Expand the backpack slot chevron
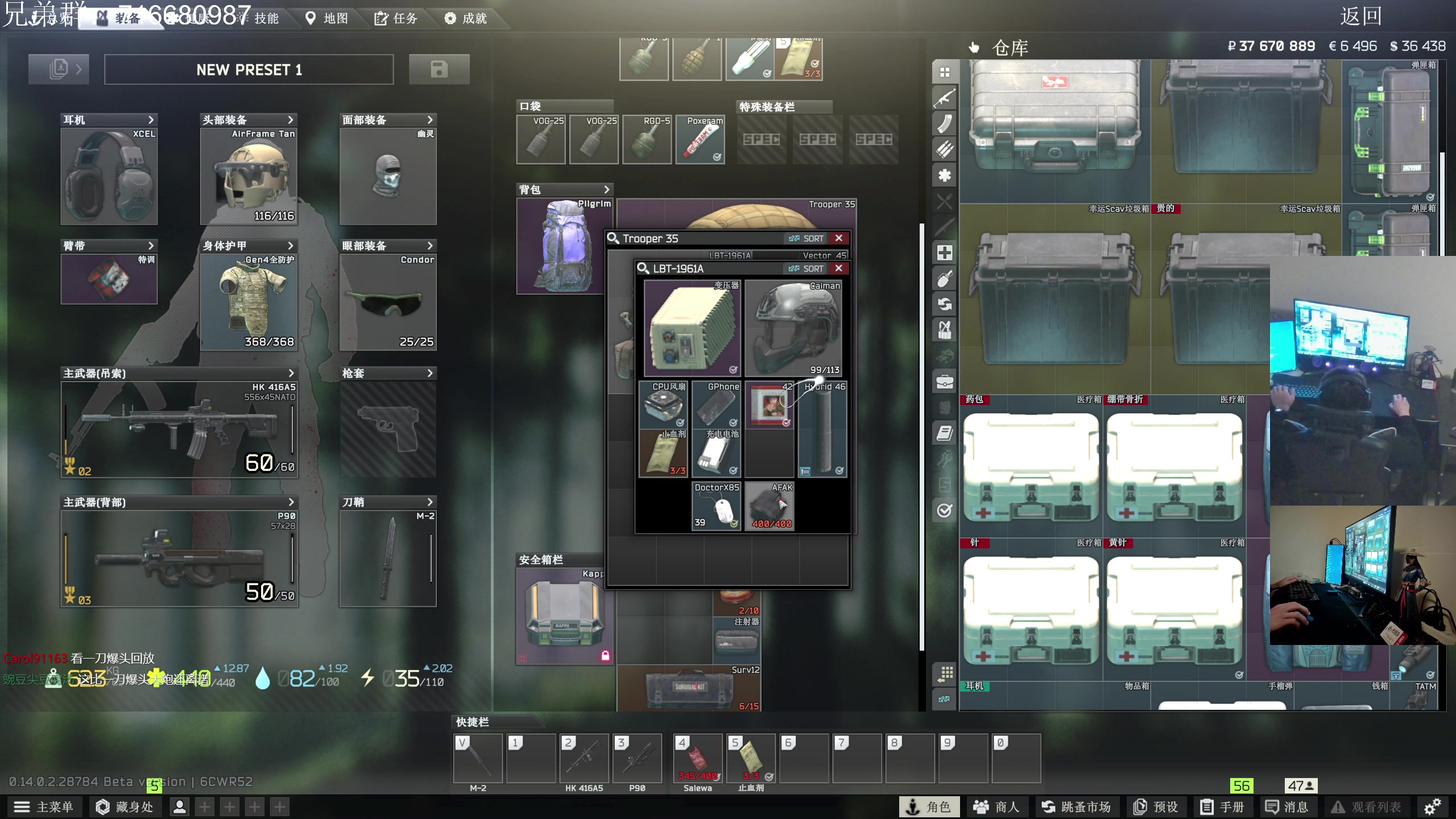The height and width of the screenshot is (819, 1456). point(606,189)
